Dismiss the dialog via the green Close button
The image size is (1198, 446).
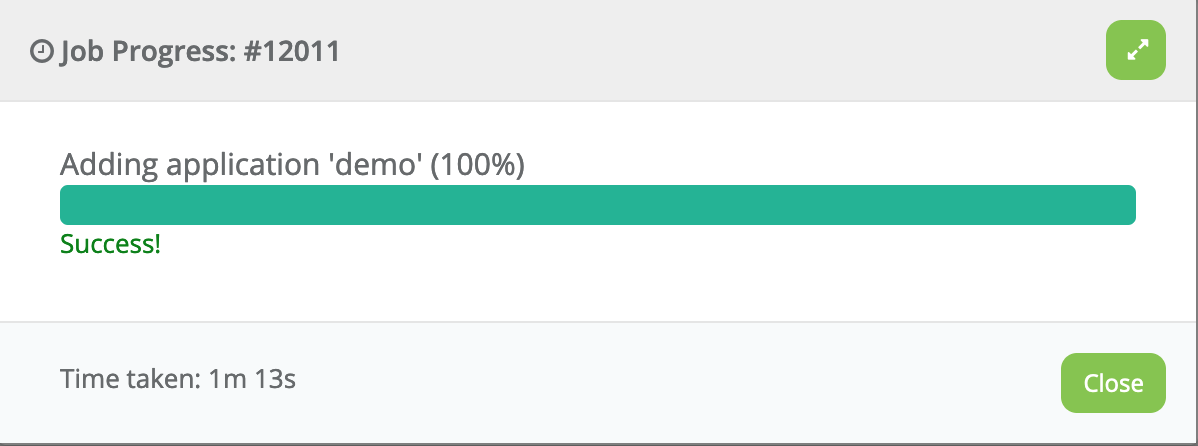coord(1113,383)
